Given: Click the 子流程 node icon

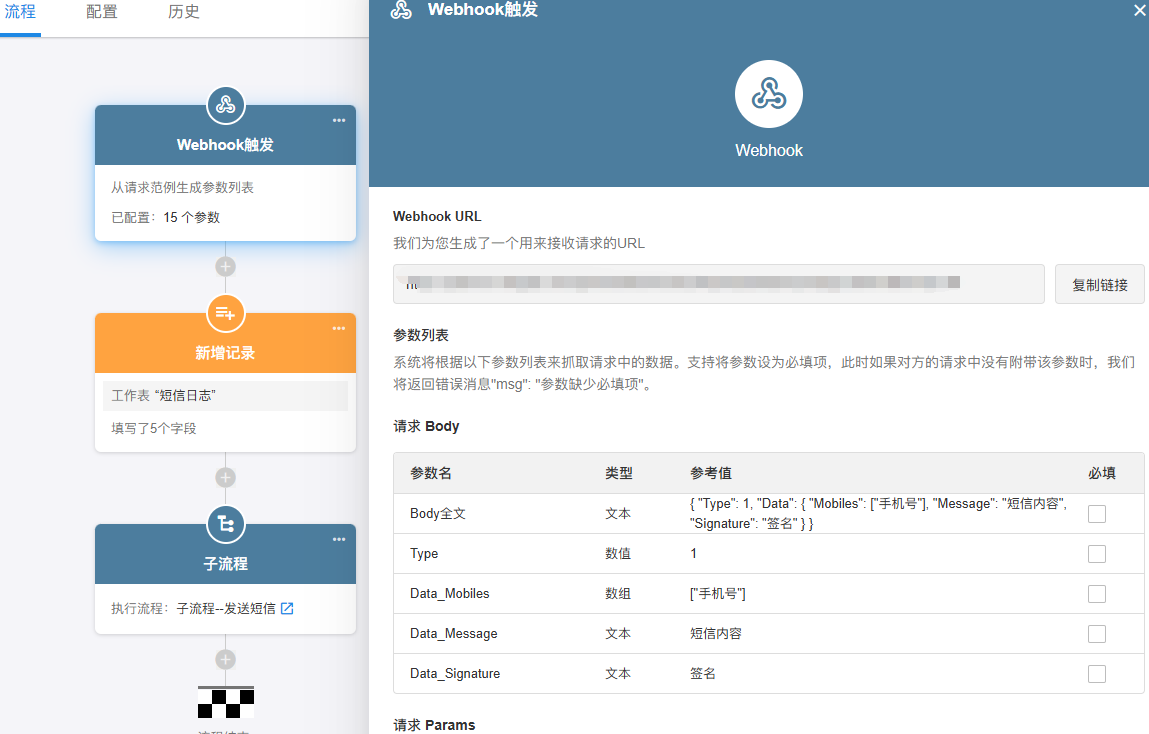Looking at the screenshot, I should (226, 523).
